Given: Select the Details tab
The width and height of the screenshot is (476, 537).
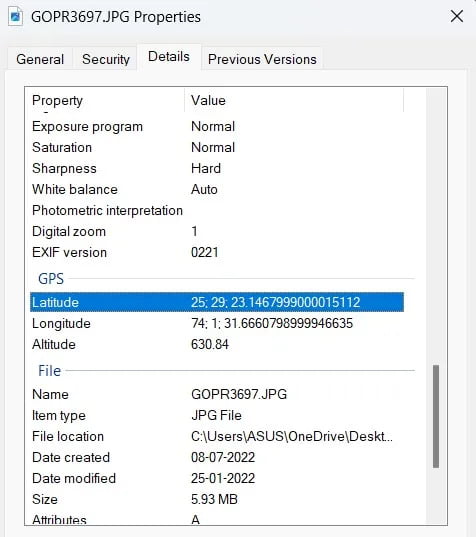Looking at the screenshot, I should [x=169, y=57].
